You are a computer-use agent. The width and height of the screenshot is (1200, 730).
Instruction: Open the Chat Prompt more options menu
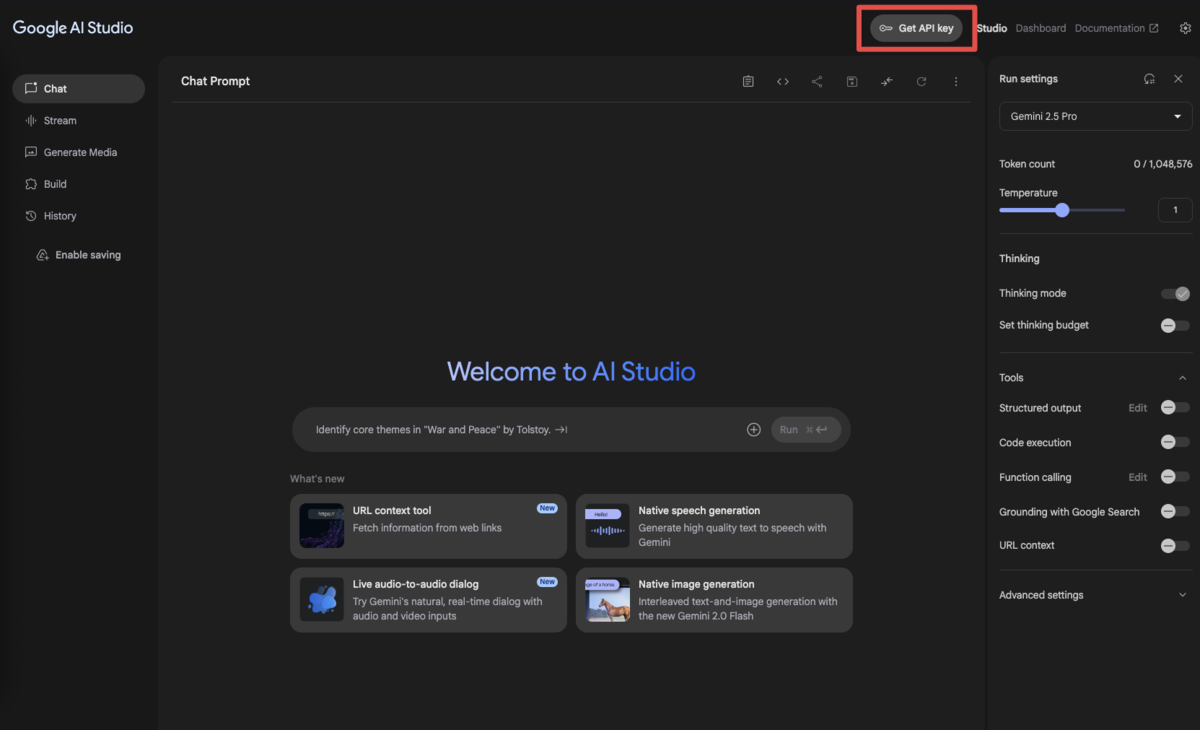[956, 82]
